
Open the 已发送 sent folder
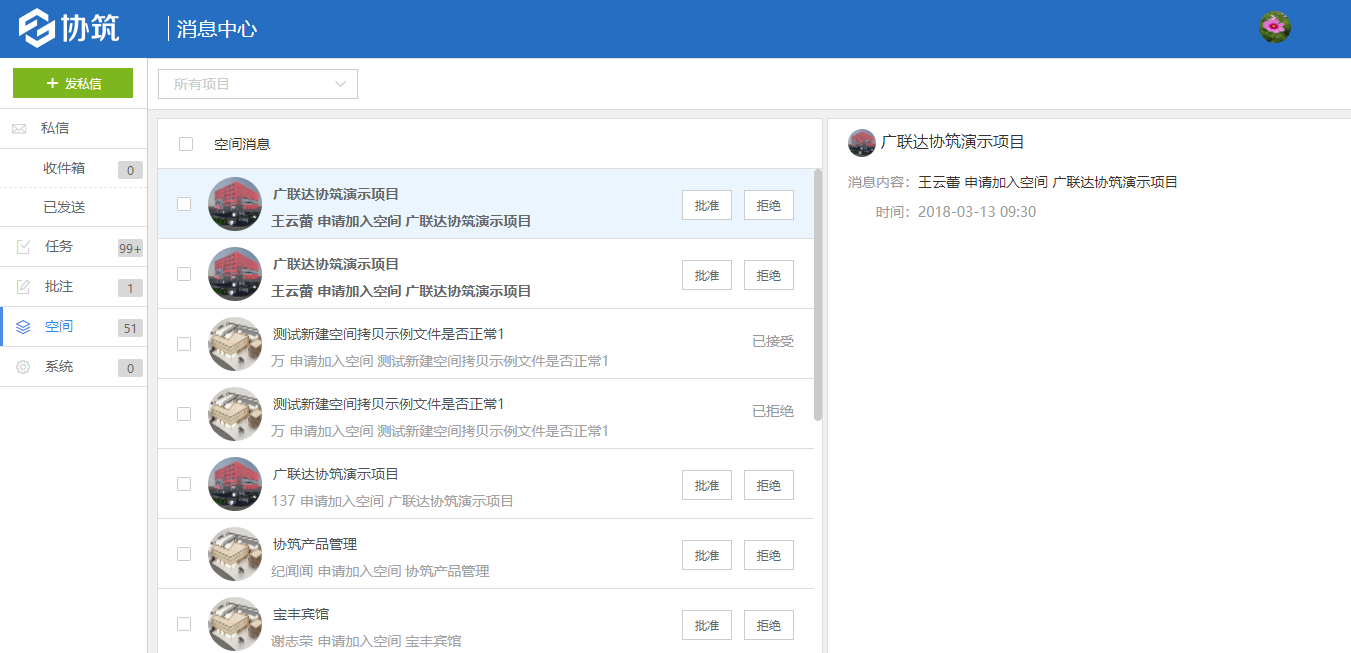64,207
